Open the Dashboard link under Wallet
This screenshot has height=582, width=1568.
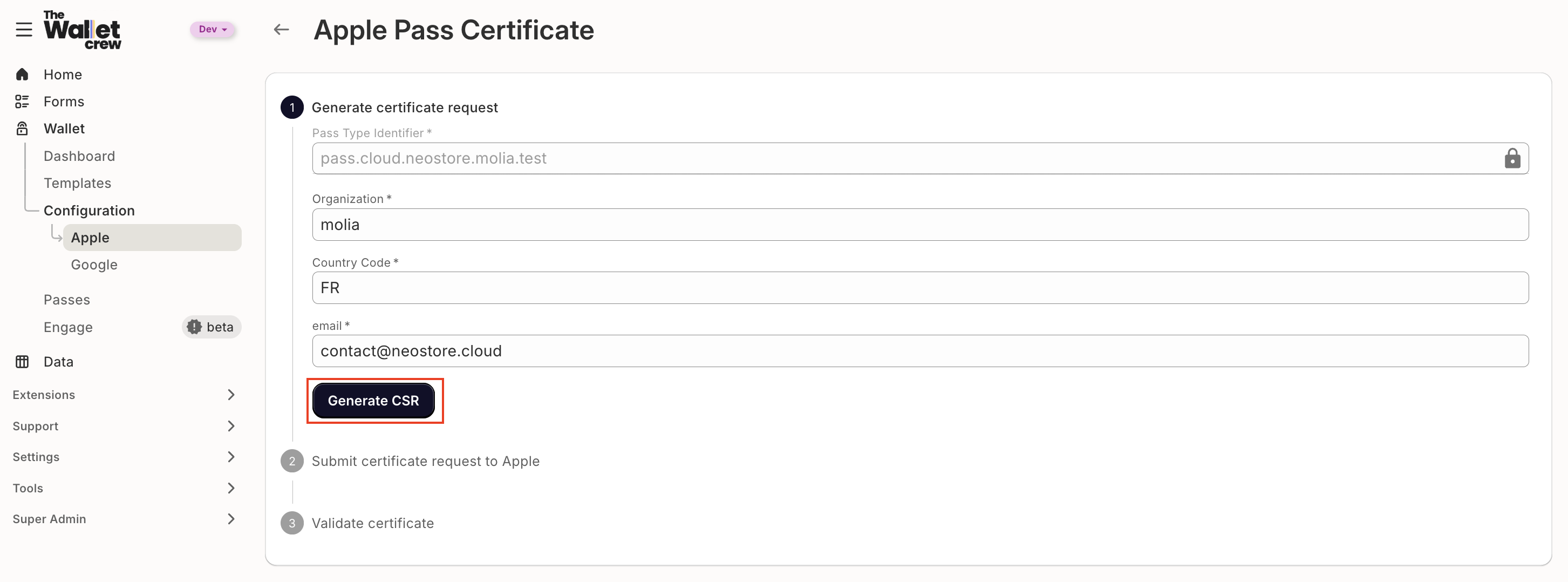coord(79,156)
